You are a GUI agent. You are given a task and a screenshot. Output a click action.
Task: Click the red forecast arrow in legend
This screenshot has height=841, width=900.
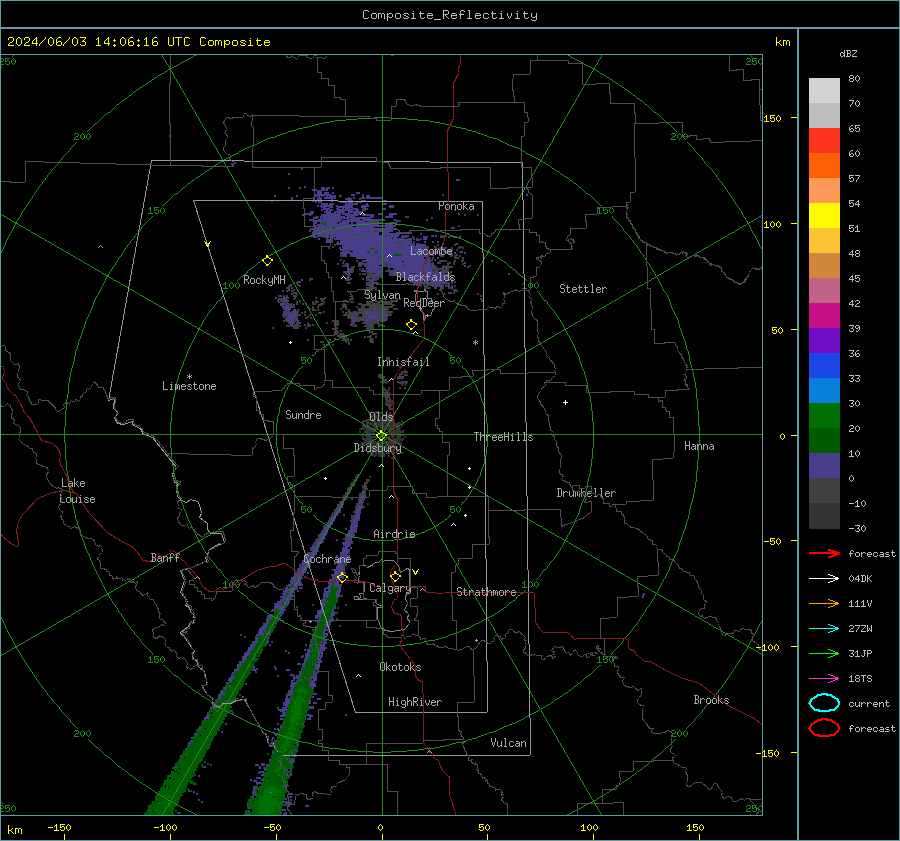[824, 553]
